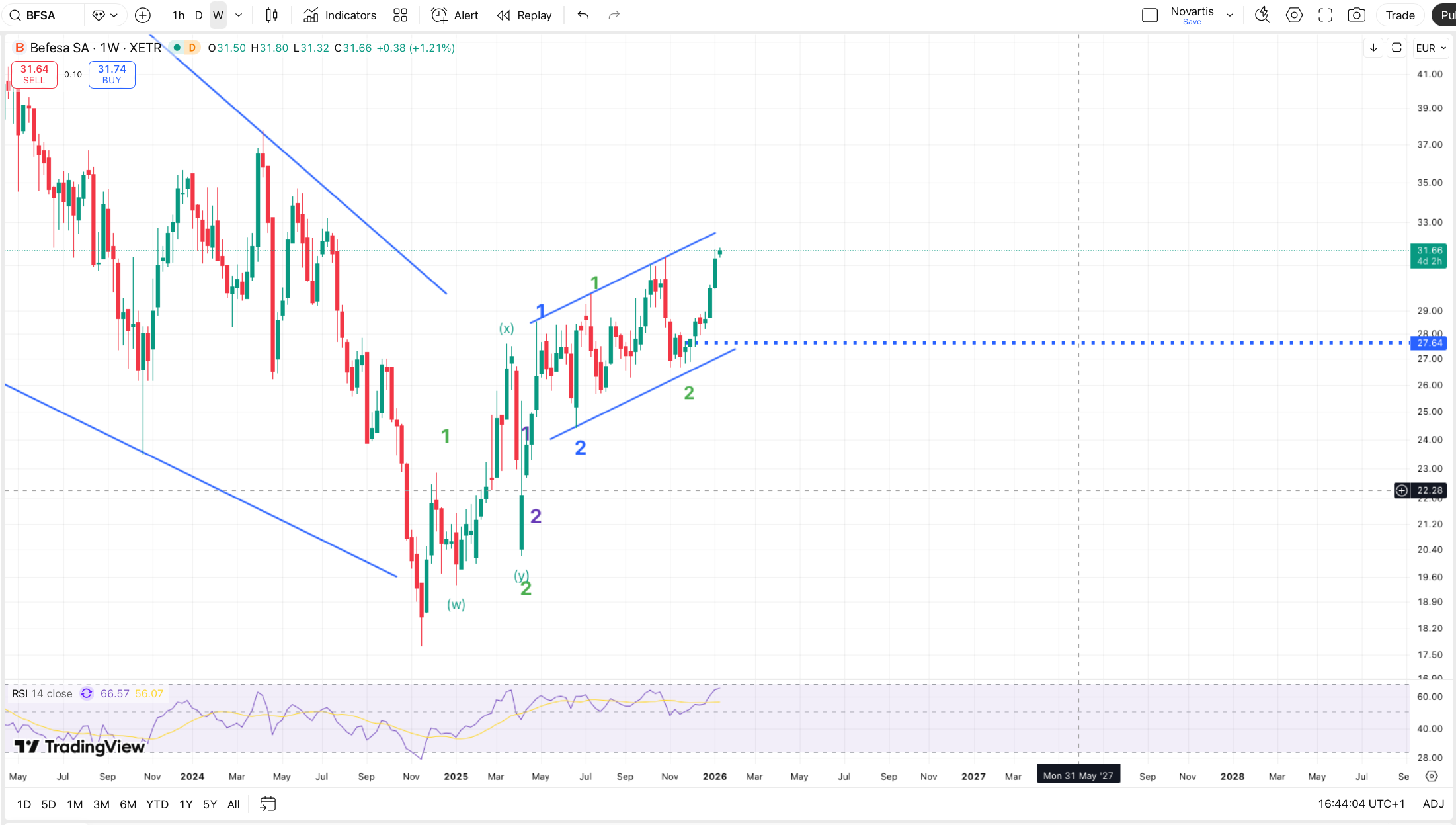Open Go to date calendar icon

268,804
